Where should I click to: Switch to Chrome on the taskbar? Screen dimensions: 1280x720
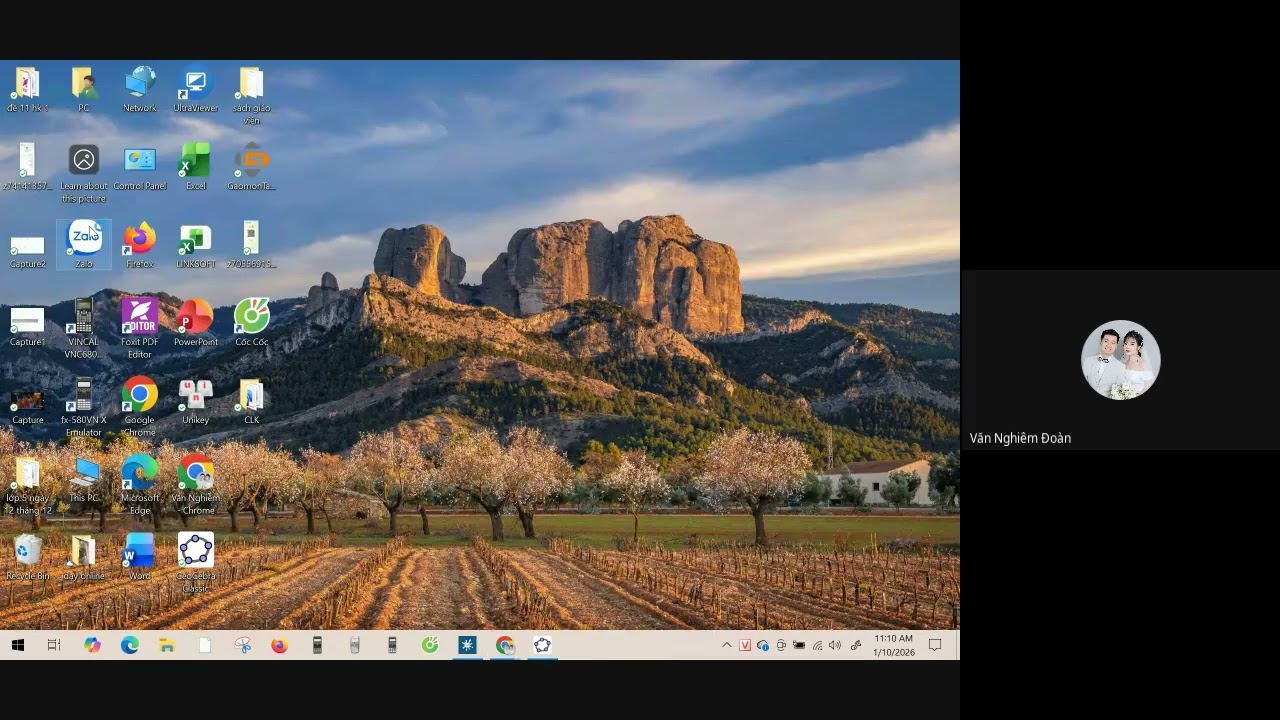[505, 646]
